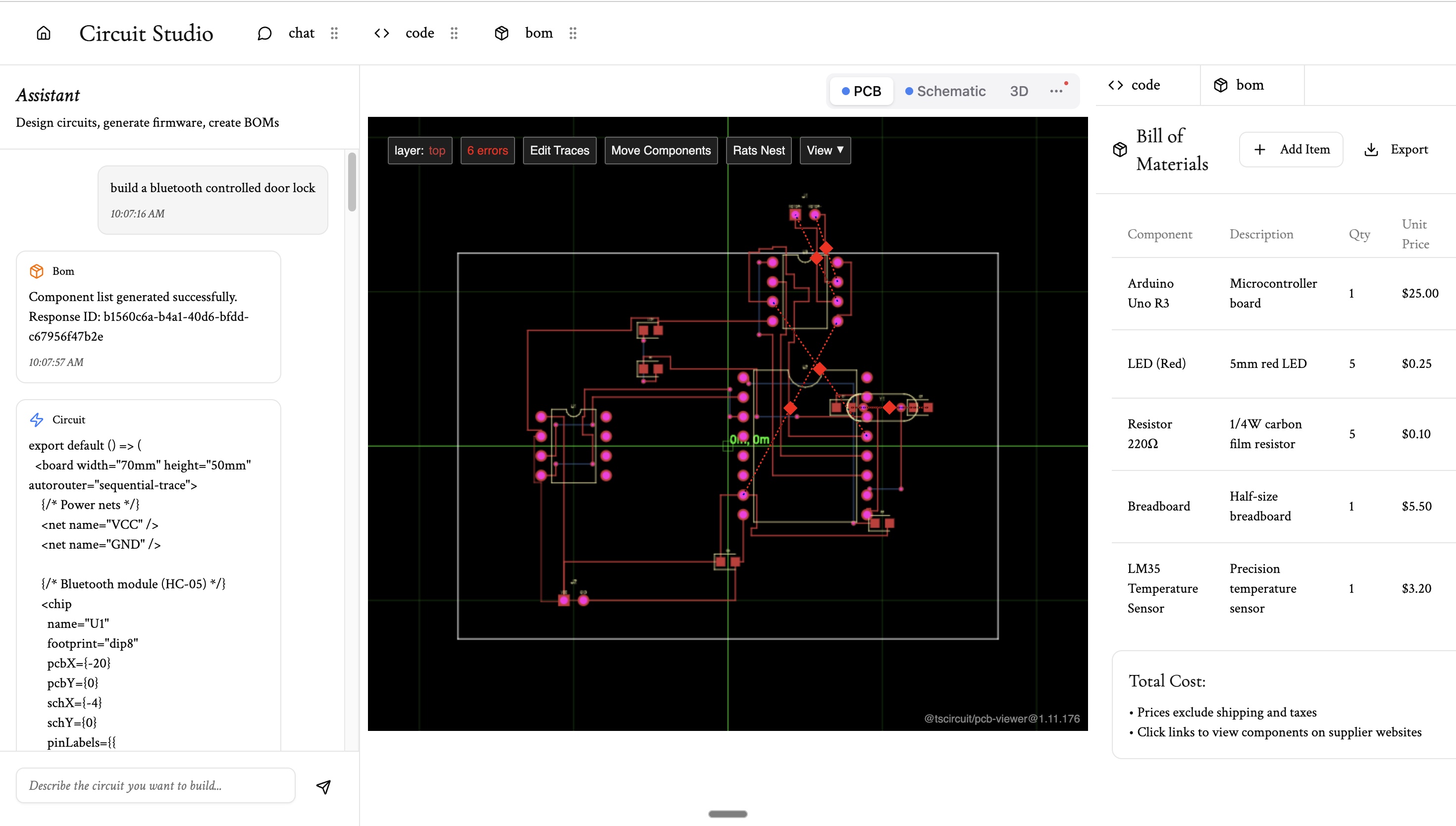Toggle Move Components mode
This screenshot has height=826, width=1456.
661,151
